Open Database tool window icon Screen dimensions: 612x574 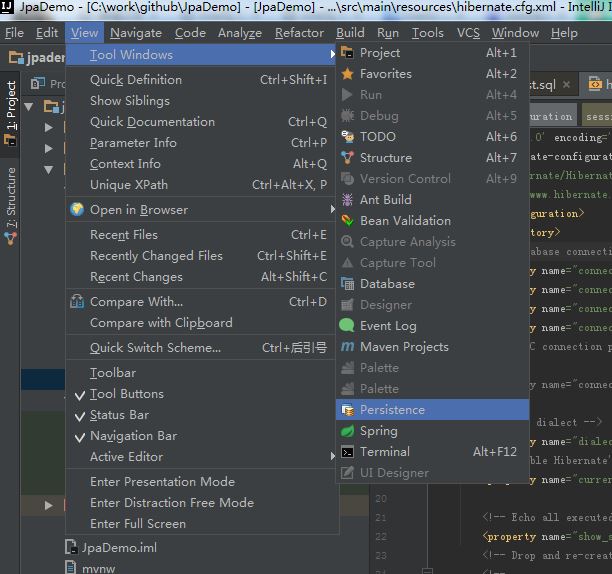(x=347, y=284)
